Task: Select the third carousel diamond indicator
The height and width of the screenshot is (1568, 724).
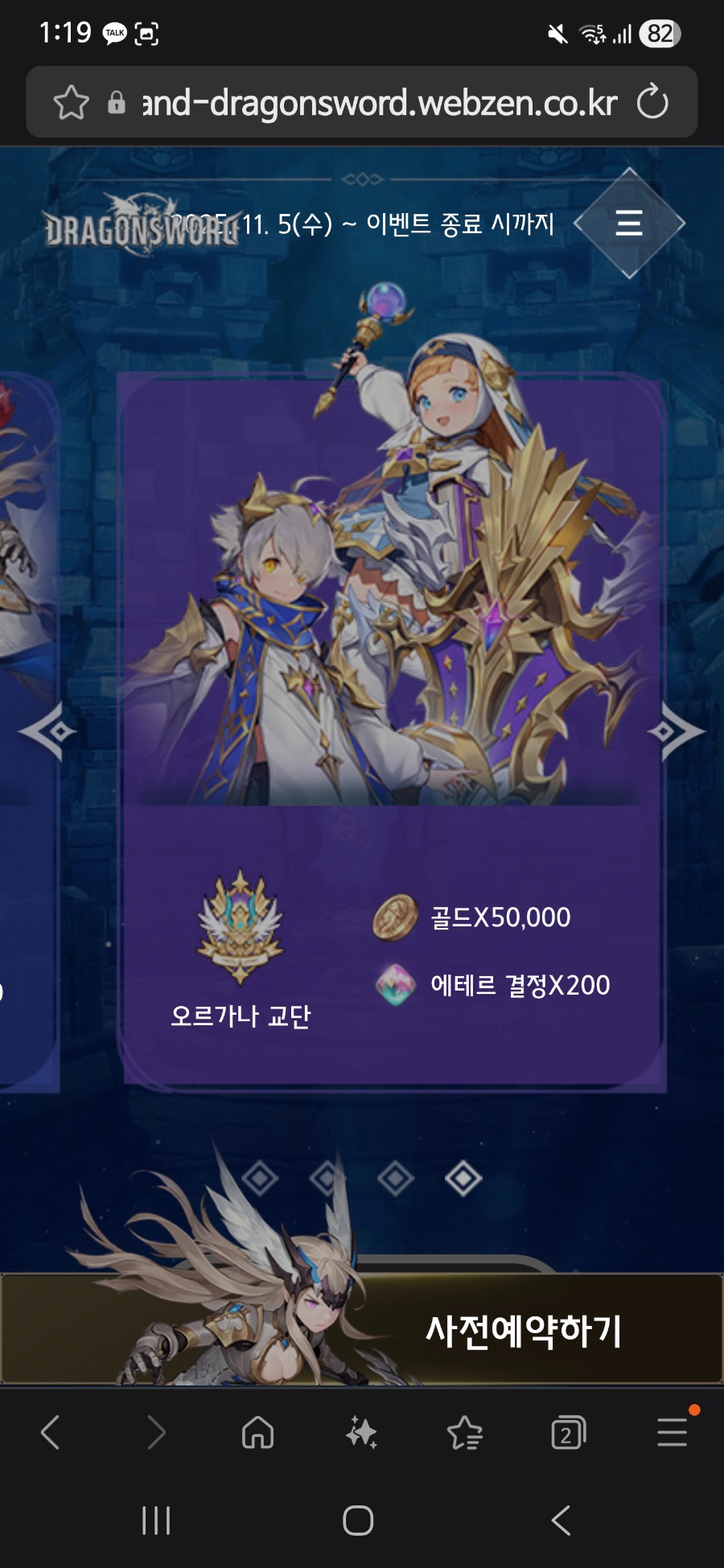Action: click(x=396, y=1180)
